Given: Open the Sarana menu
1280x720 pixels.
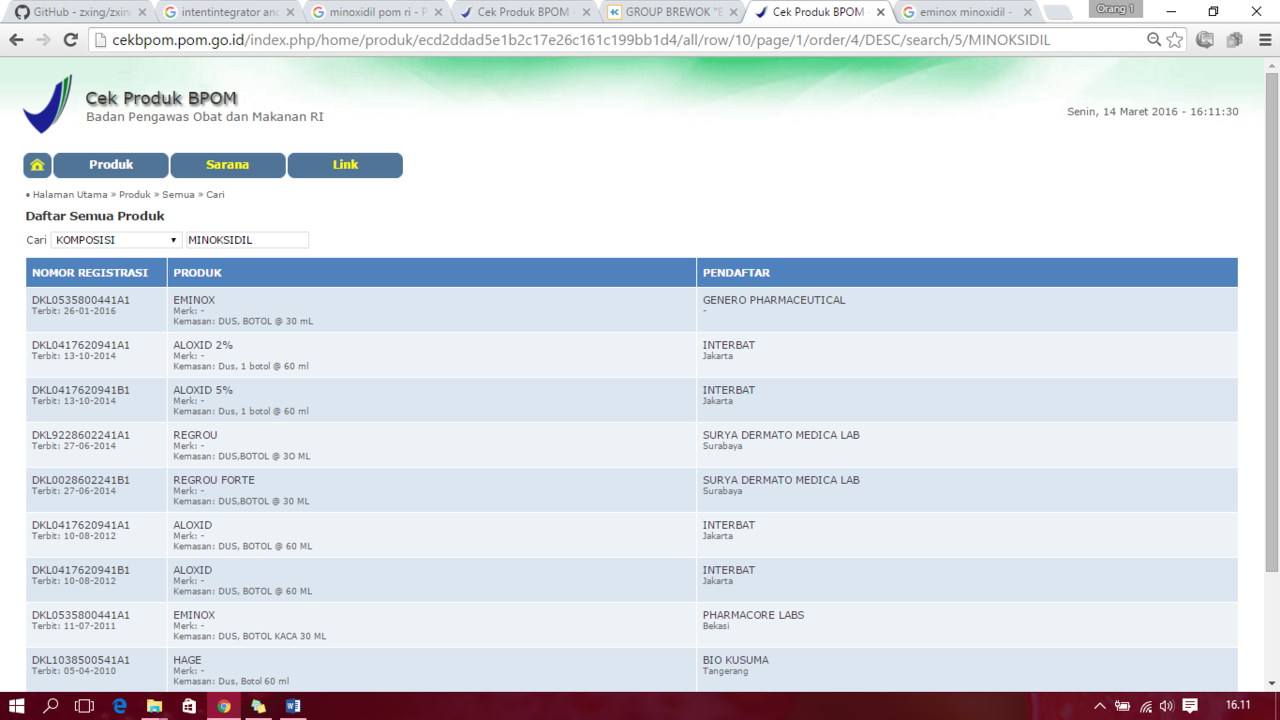Looking at the screenshot, I should (x=228, y=165).
